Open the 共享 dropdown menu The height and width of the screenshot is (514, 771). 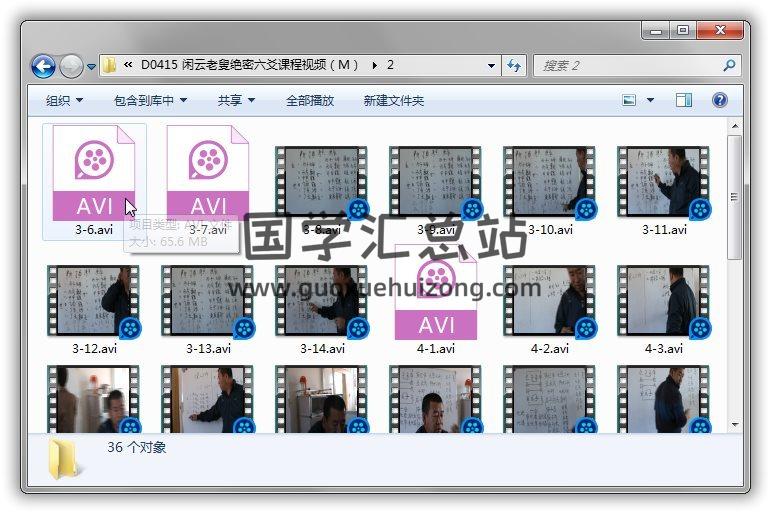[x=236, y=100]
